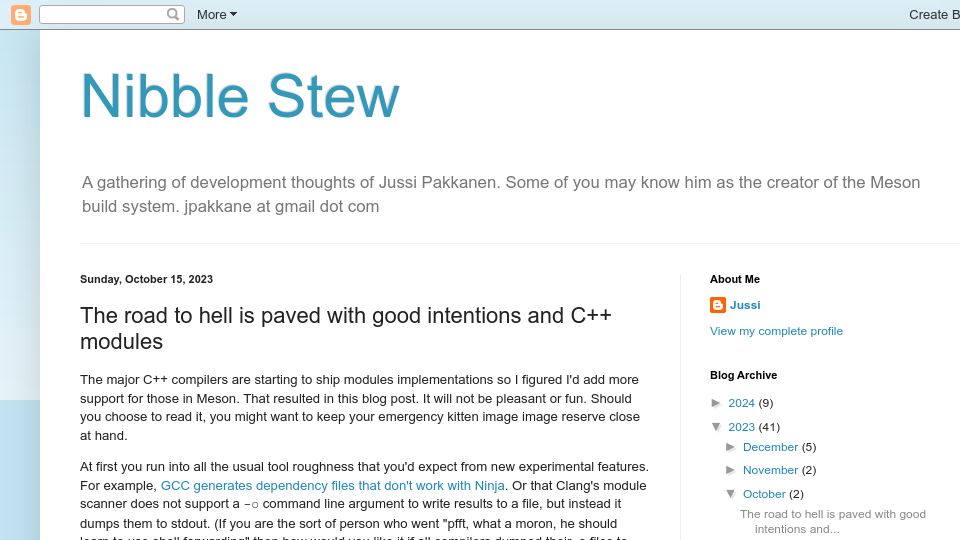
Task: Open the 2024 archive link
Action: (741, 403)
